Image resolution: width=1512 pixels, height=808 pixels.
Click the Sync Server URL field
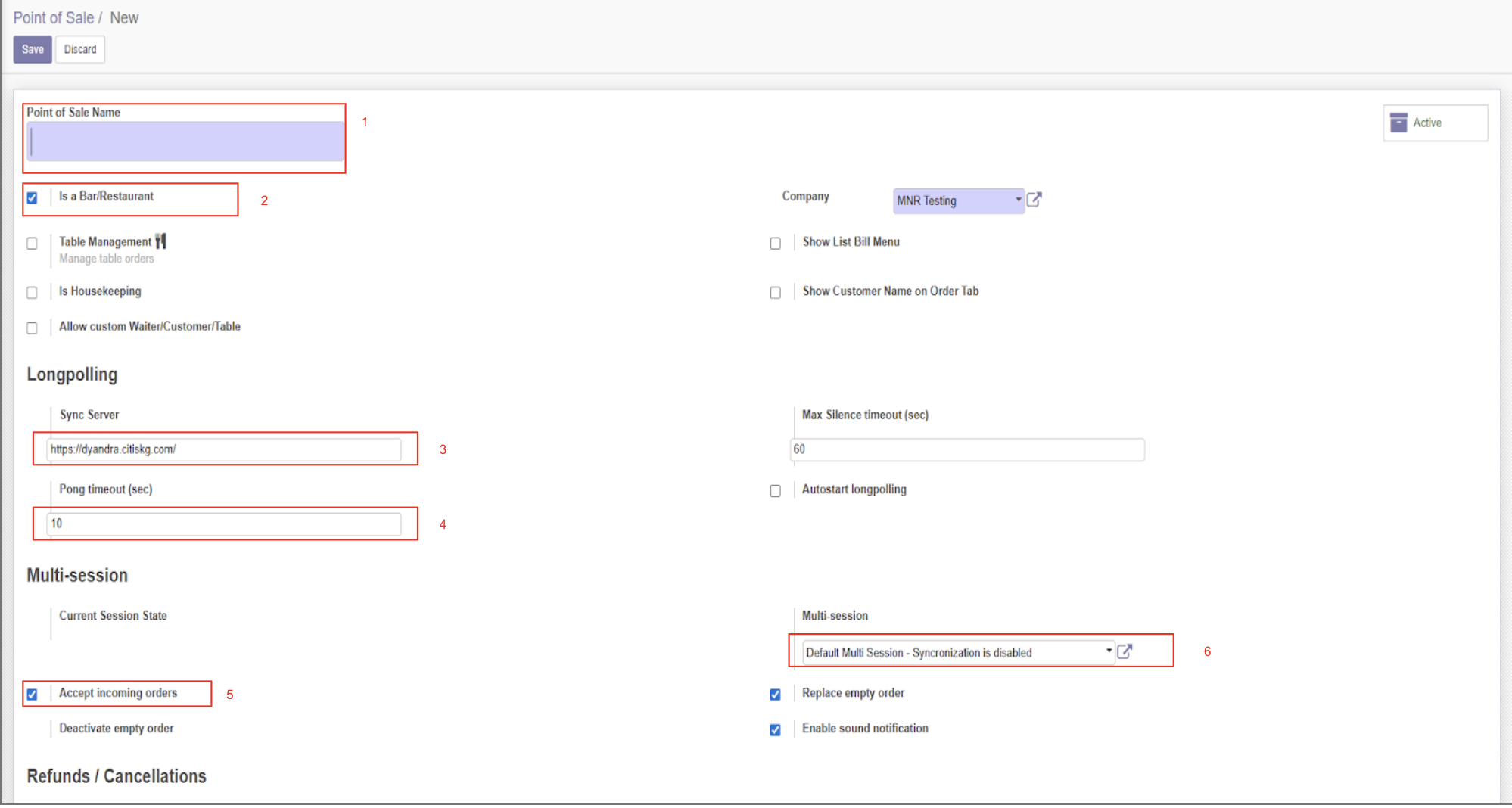[223, 449]
